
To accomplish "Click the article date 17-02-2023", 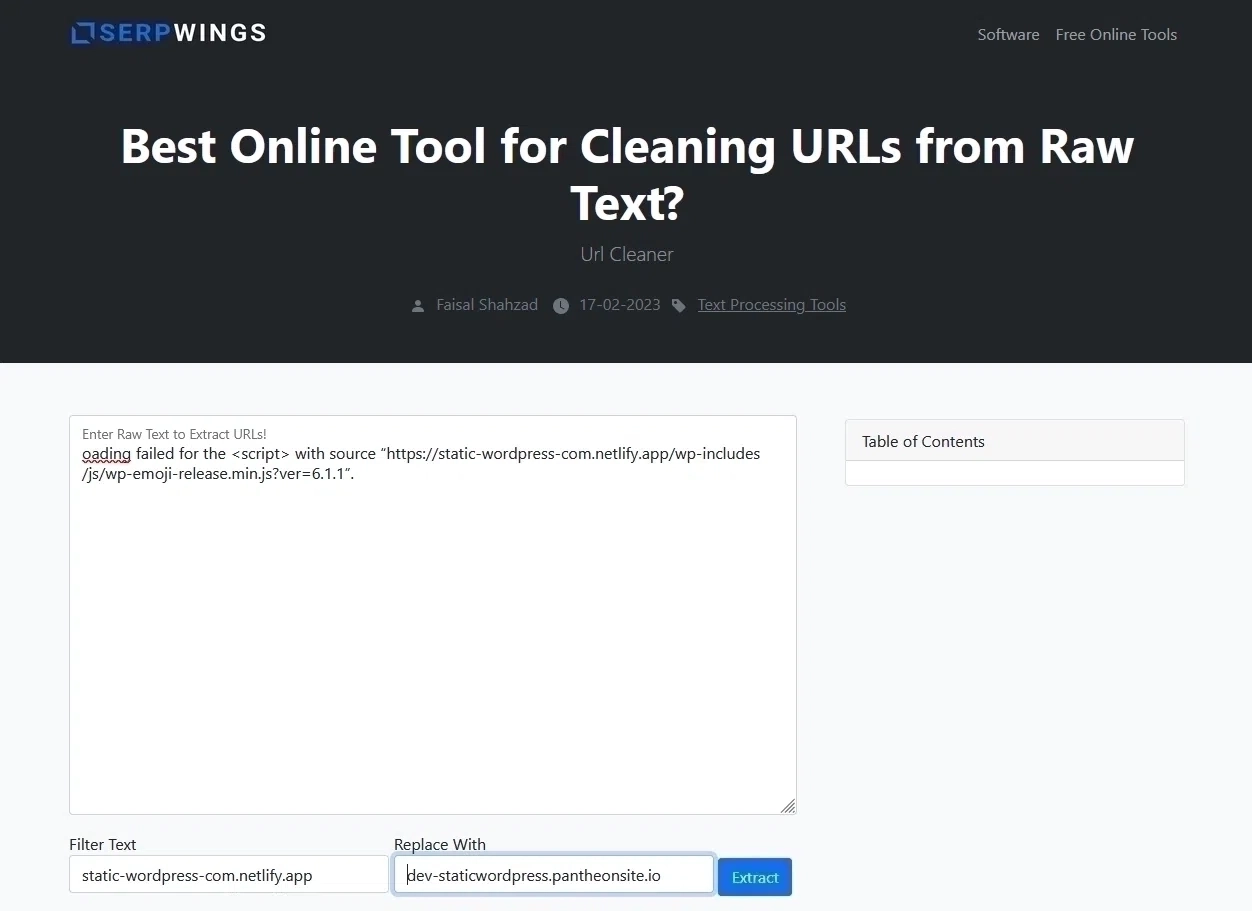I will tap(620, 305).
